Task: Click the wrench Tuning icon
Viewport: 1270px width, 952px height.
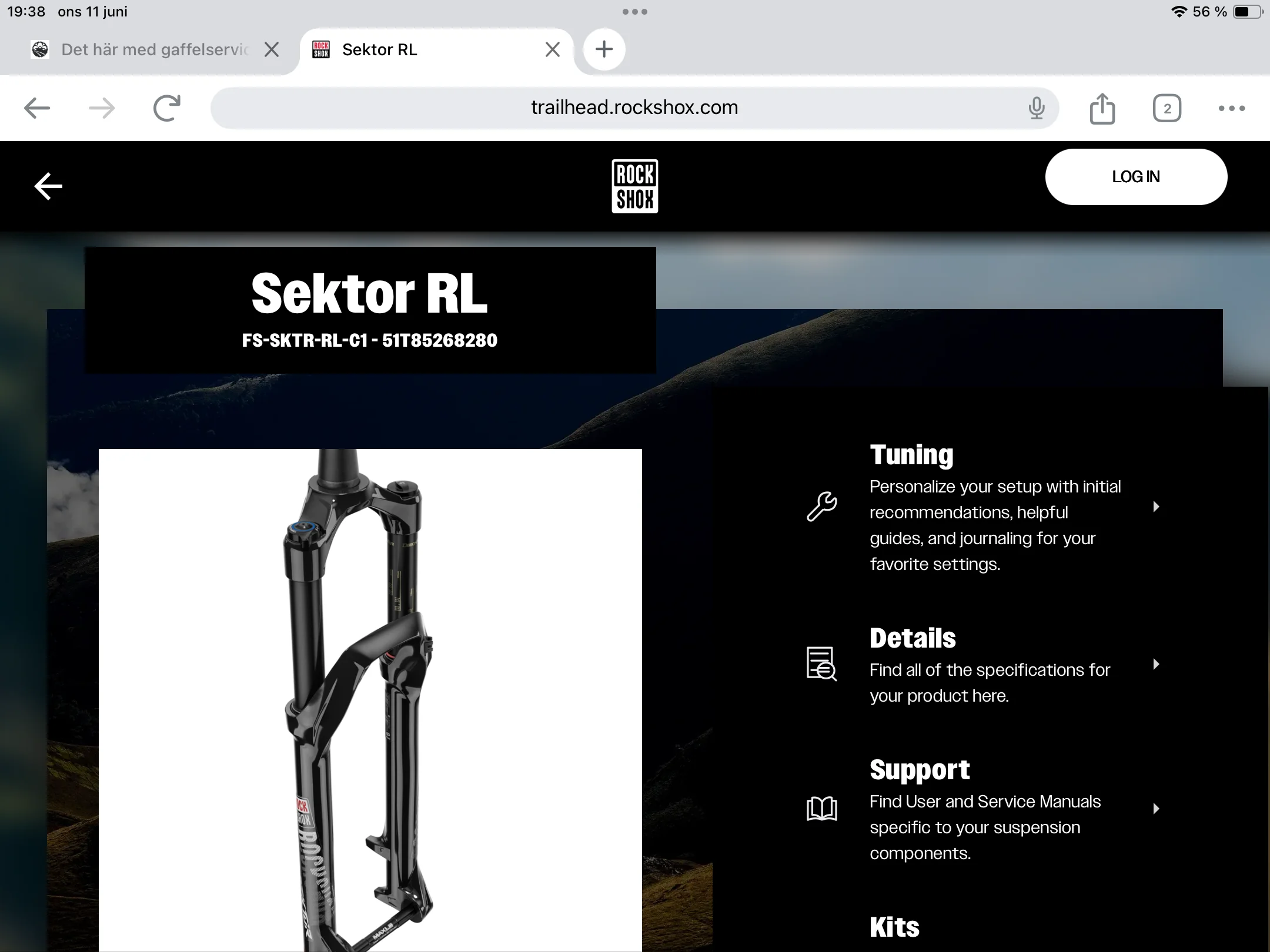Action: click(x=822, y=507)
